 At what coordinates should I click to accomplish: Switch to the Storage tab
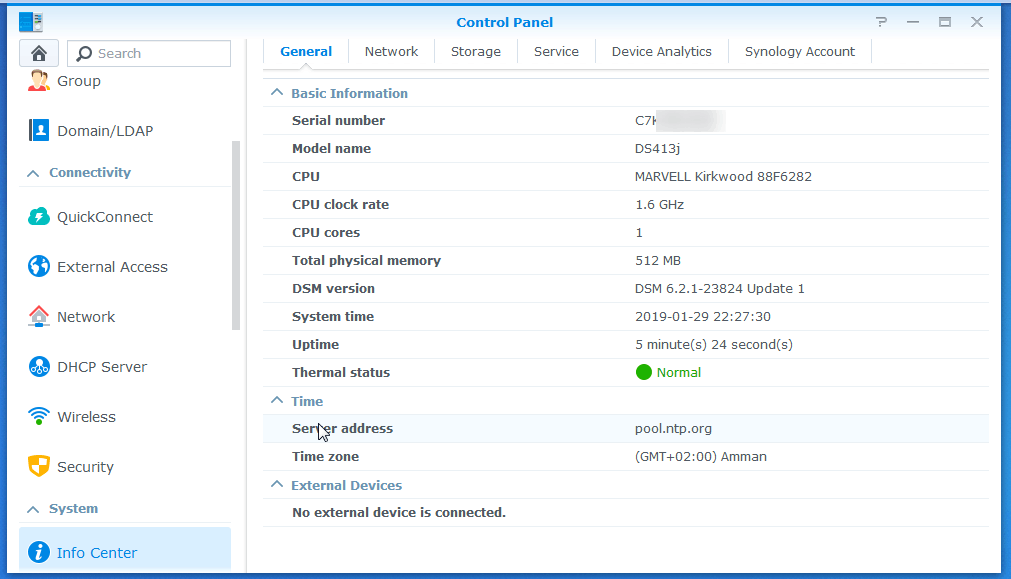click(x=476, y=51)
